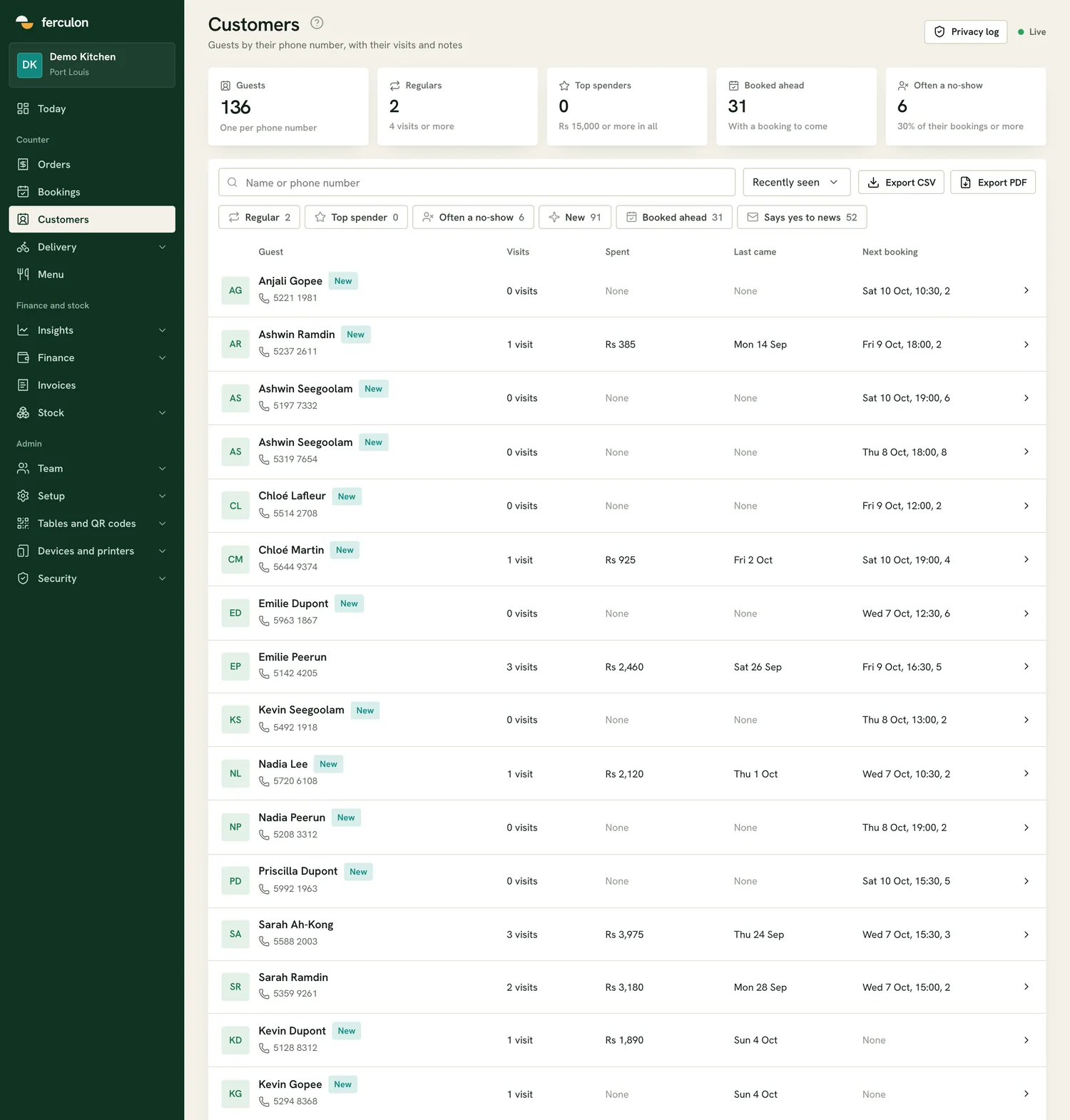This screenshot has width=1070, height=1120.
Task: Click the arrow icon on Sarah Ah-Kong's row
Action: (x=1026, y=935)
